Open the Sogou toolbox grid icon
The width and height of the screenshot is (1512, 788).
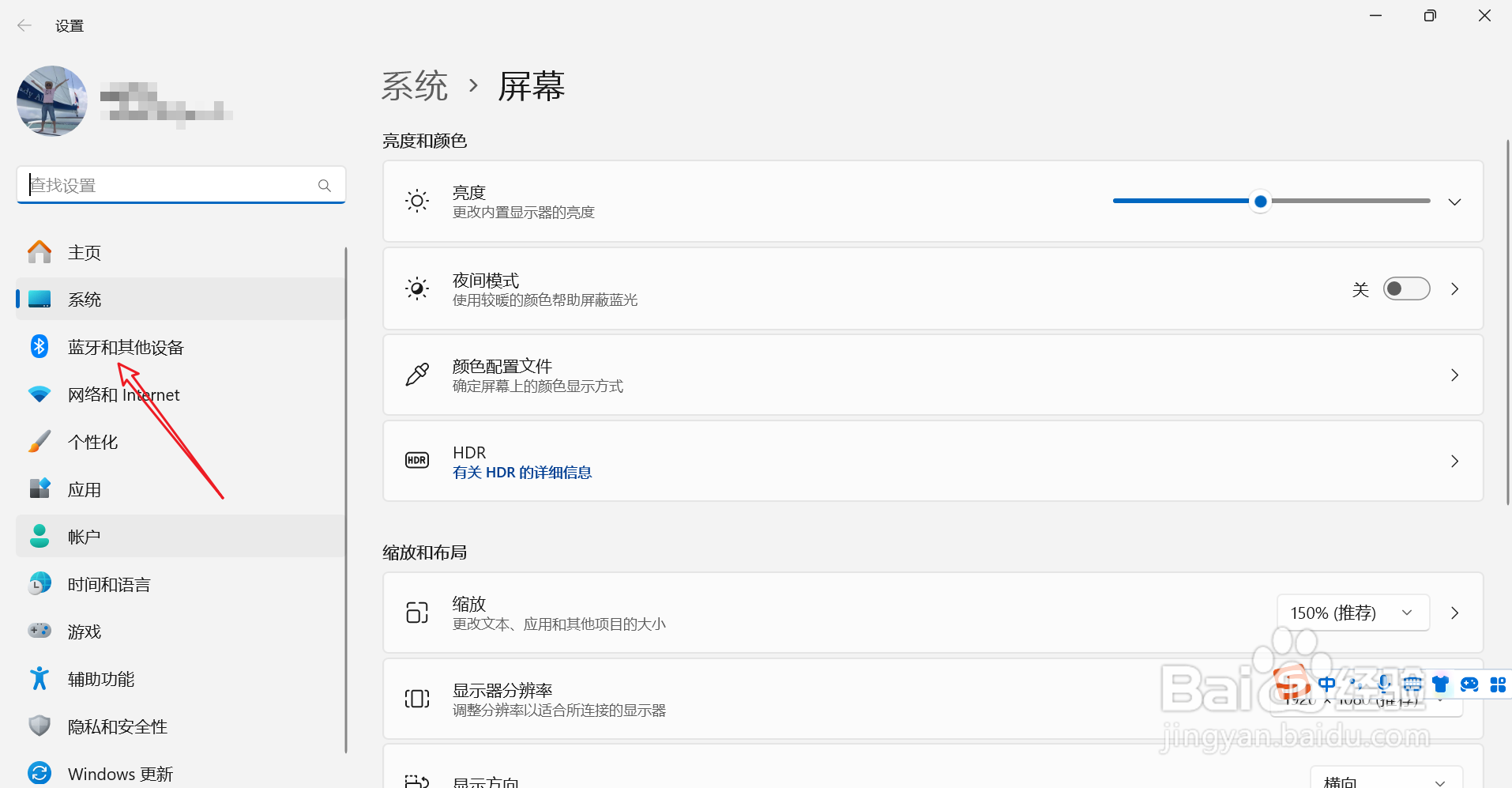click(1499, 684)
